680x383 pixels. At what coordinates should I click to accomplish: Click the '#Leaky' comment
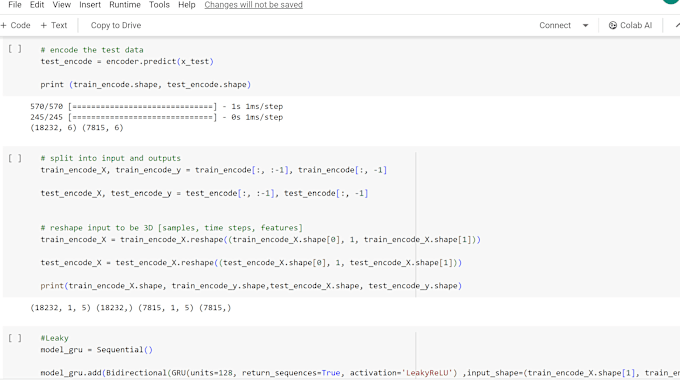[x=55, y=338]
